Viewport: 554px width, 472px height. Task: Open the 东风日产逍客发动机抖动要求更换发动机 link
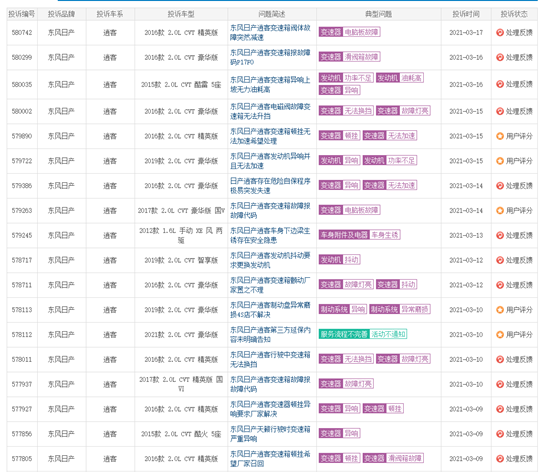(270, 260)
